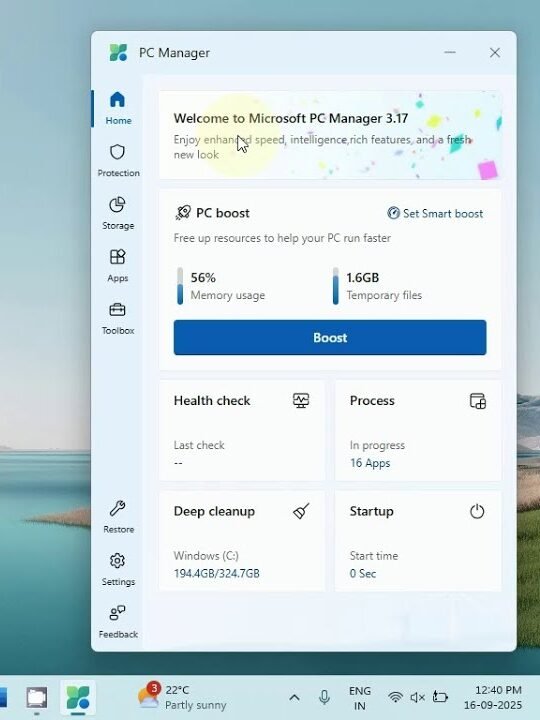
Task: Click the Temporary files level bar
Action: pyautogui.click(x=336, y=286)
